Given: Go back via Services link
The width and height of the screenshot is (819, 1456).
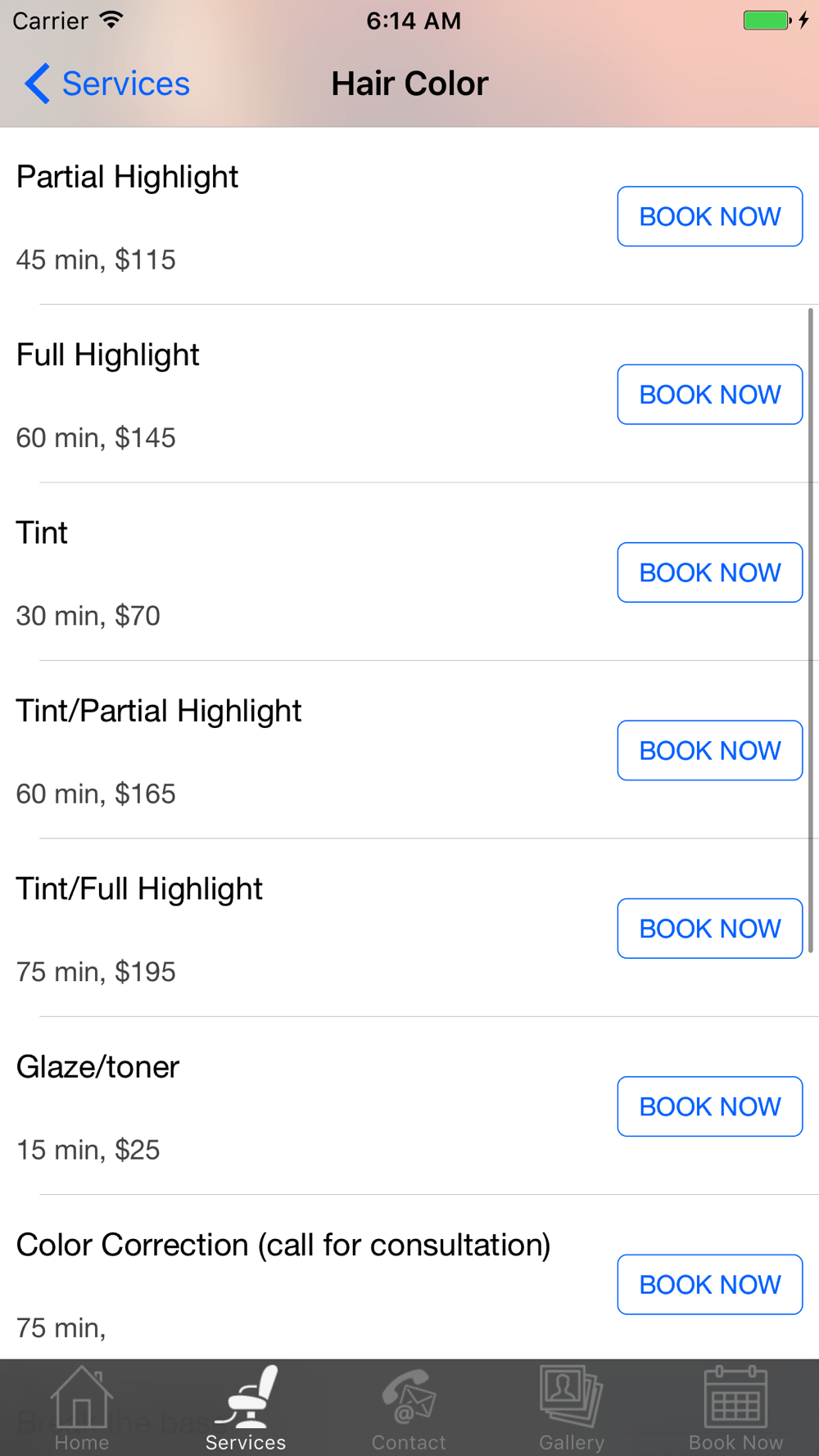Looking at the screenshot, I should tap(125, 84).
